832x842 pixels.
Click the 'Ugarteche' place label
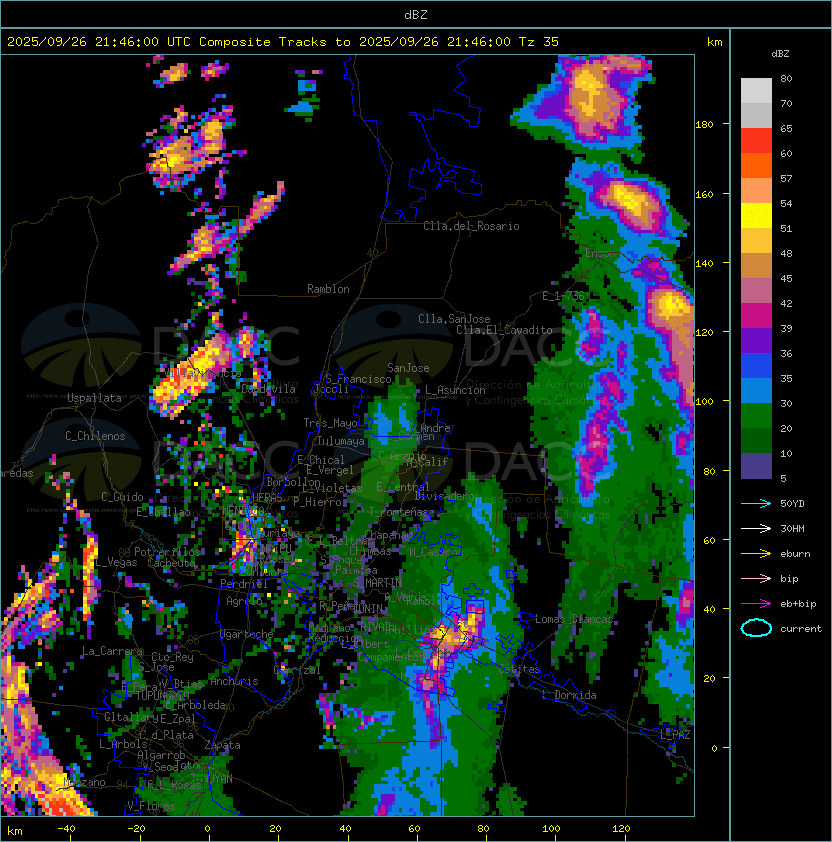click(247, 634)
